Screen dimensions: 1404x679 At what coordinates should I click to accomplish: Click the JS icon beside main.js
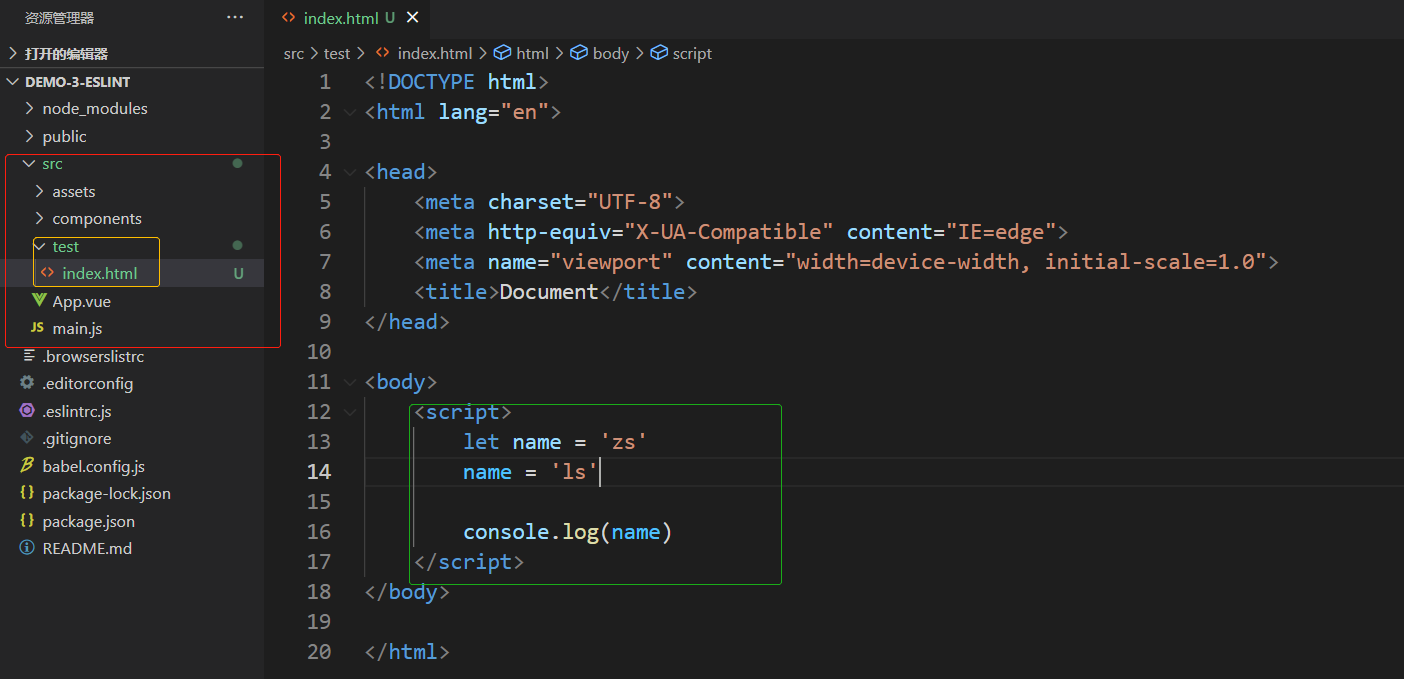38,328
